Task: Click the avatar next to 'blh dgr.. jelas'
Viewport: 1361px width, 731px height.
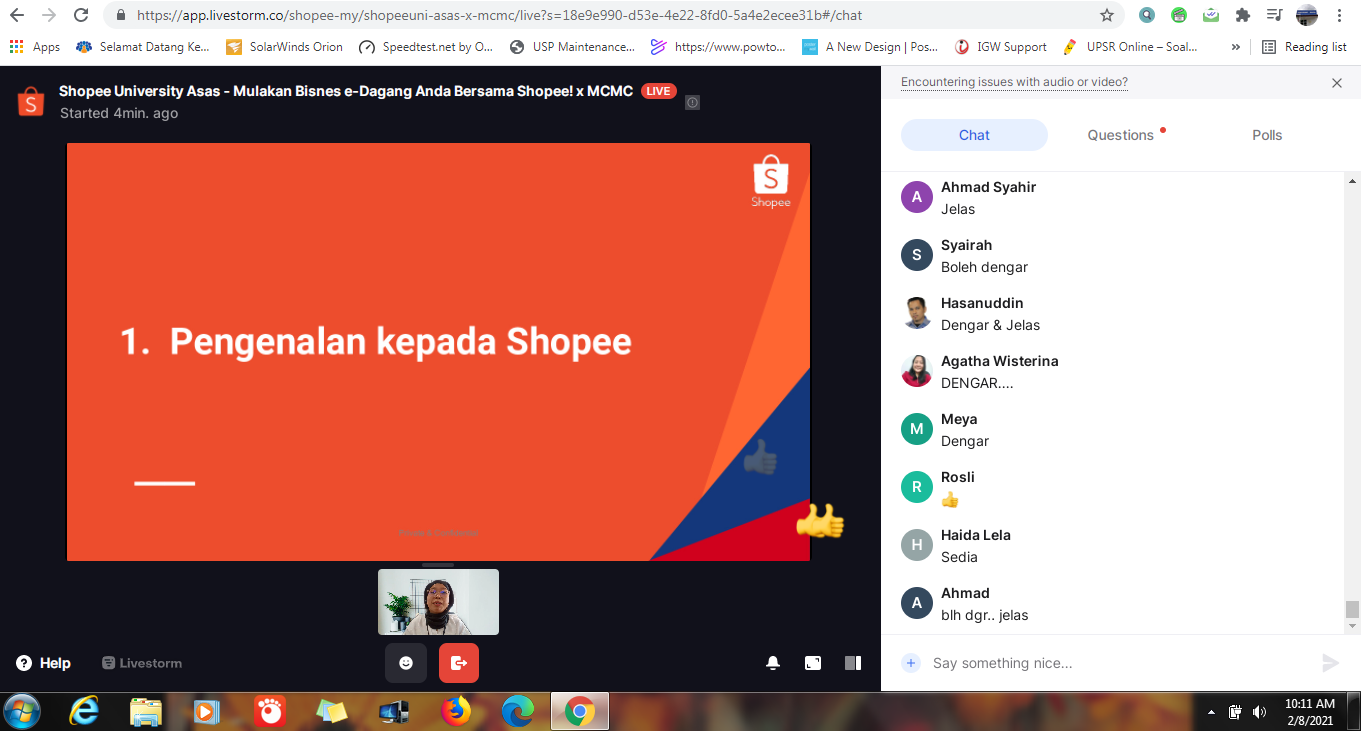Action: tap(917, 603)
